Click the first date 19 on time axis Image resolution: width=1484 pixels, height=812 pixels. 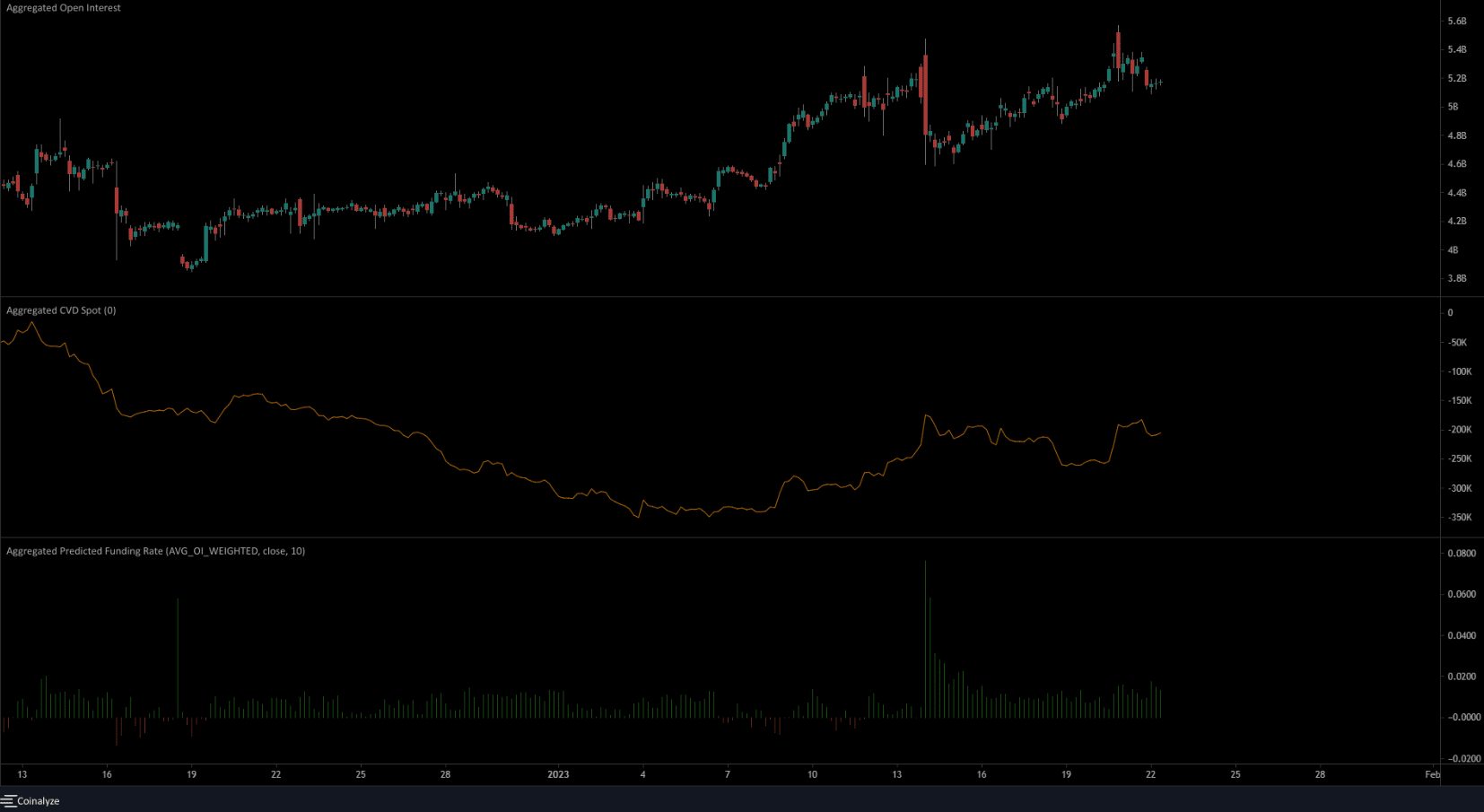(191, 774)
